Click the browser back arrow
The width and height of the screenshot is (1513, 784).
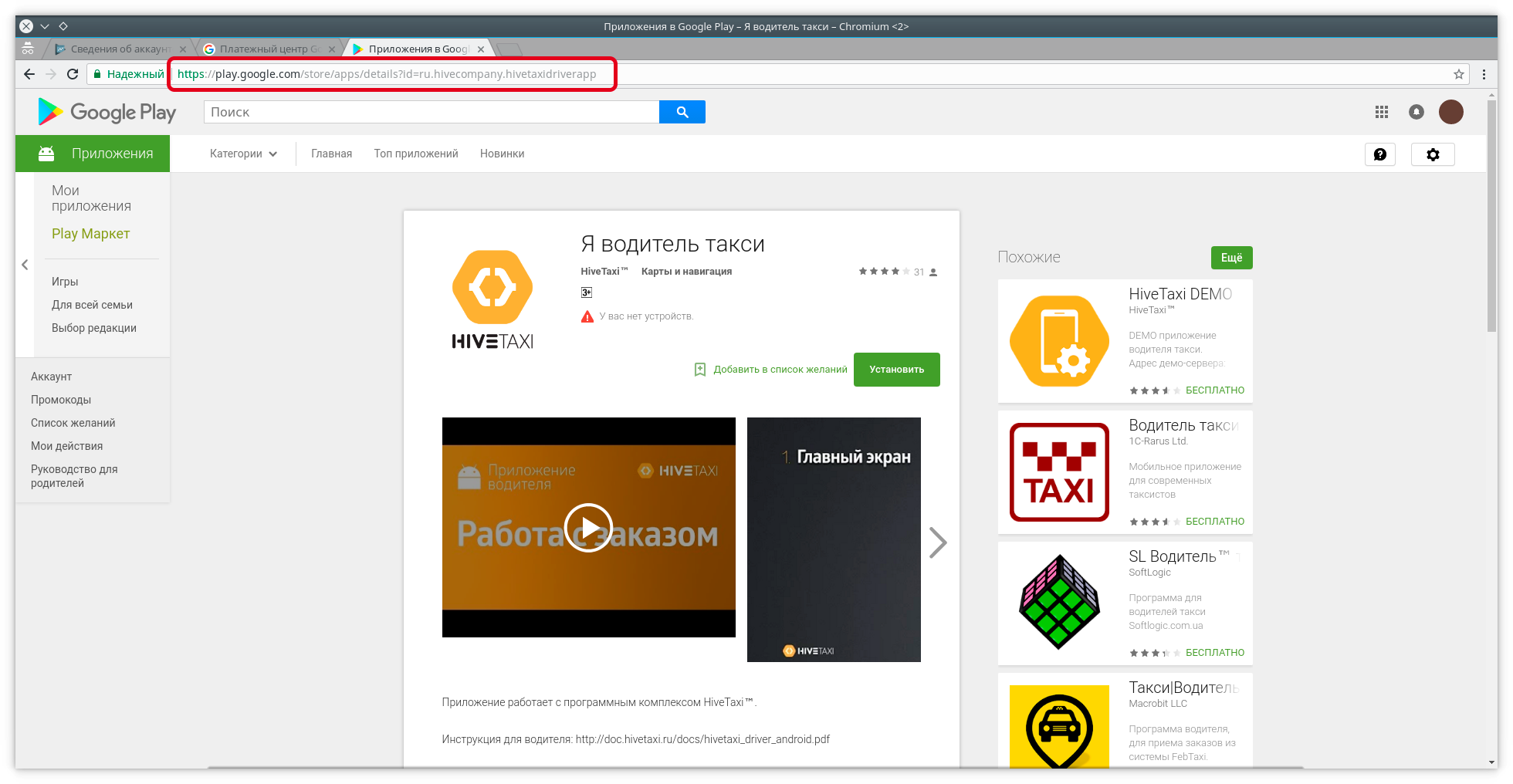tap(29, 74)
